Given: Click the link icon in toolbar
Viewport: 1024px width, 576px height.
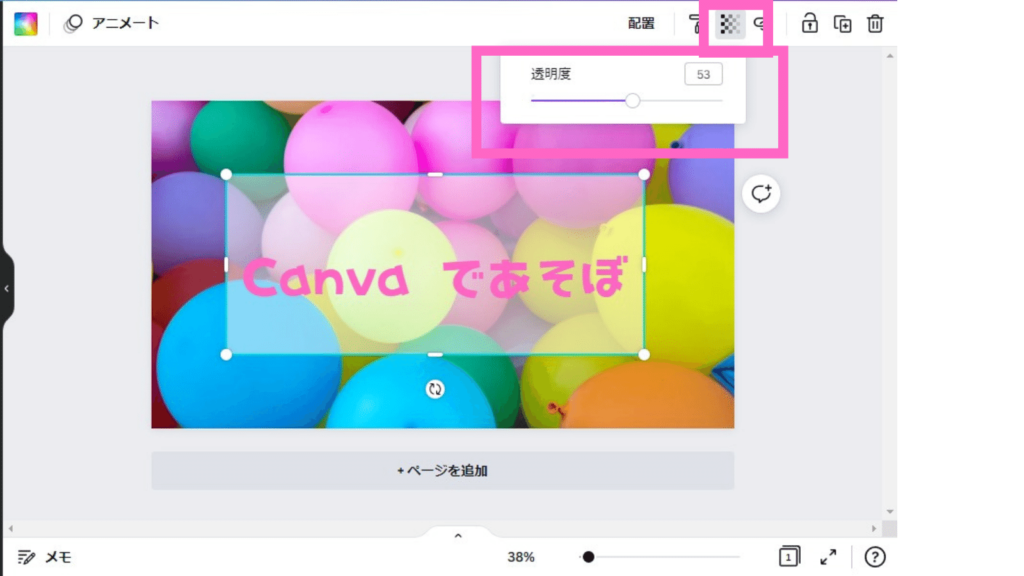Looking at the screenshot, I should pos(760,24).
